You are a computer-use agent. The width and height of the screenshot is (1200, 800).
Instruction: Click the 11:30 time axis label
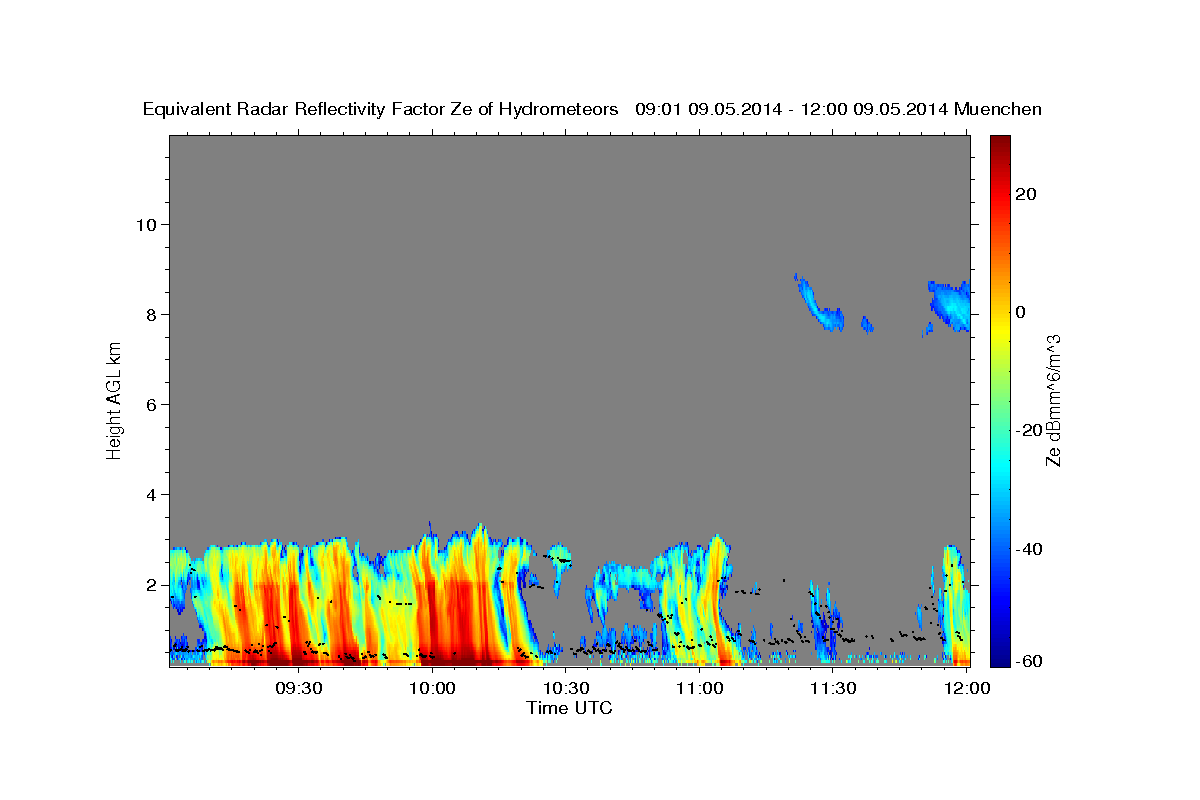pos(834,688)
